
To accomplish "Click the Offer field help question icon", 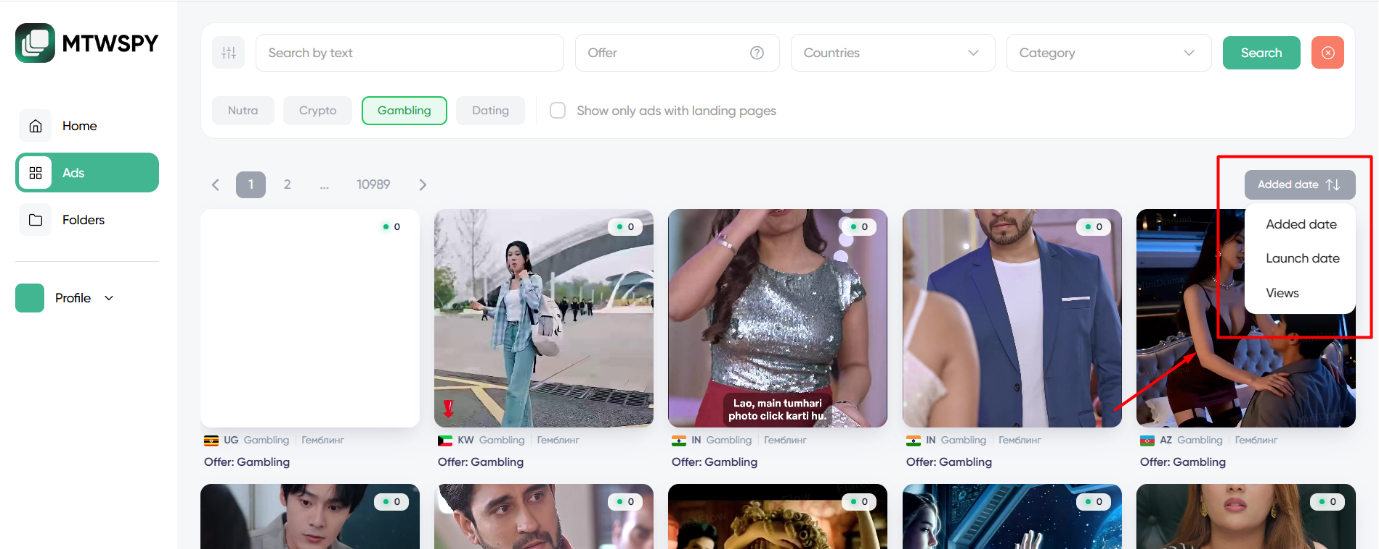I will 757,53.
